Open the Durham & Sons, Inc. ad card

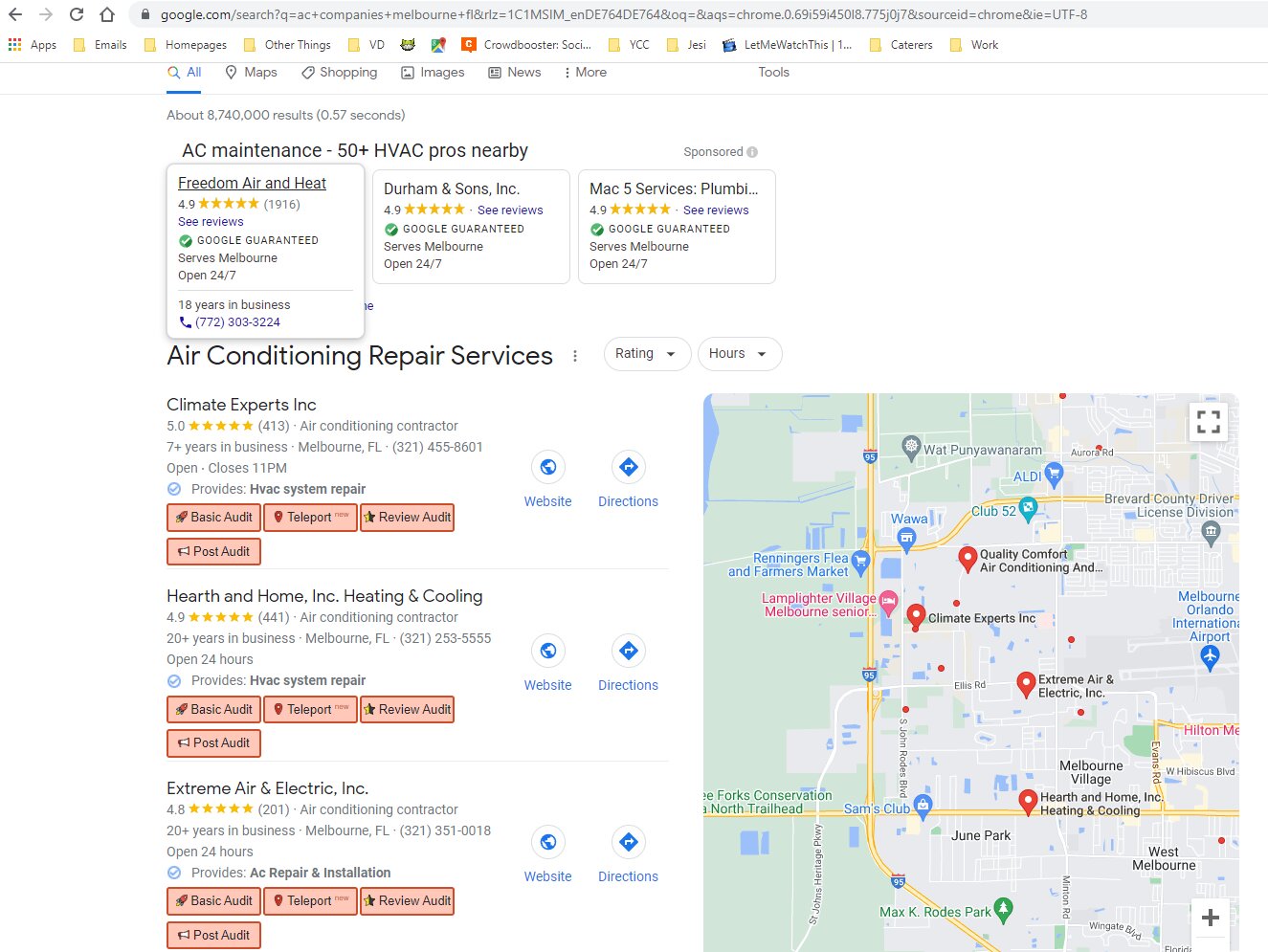(x=471, y=227)
